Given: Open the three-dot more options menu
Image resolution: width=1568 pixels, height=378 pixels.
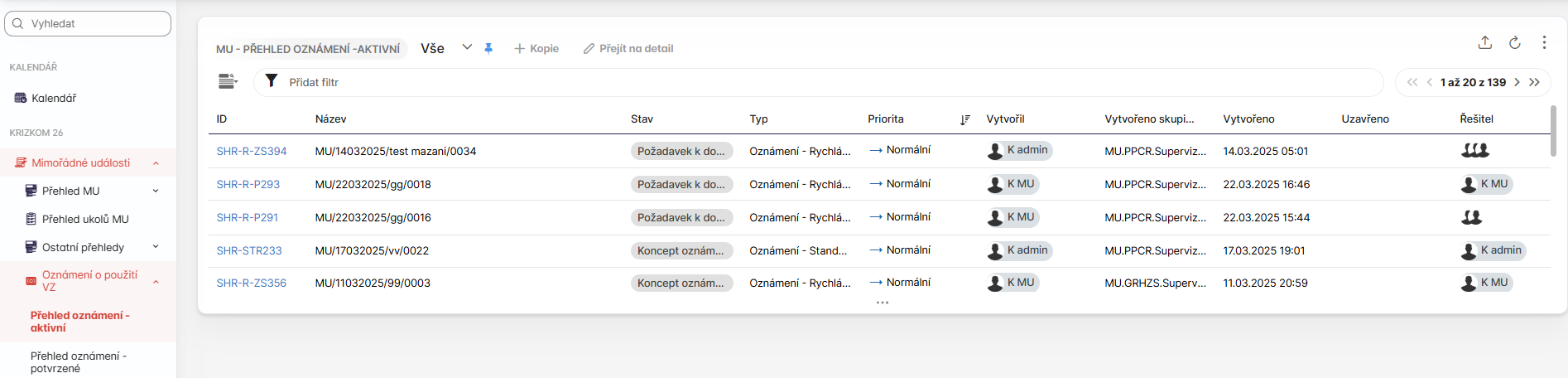Looking at the screenshot, I should [x=1544, y=42].
